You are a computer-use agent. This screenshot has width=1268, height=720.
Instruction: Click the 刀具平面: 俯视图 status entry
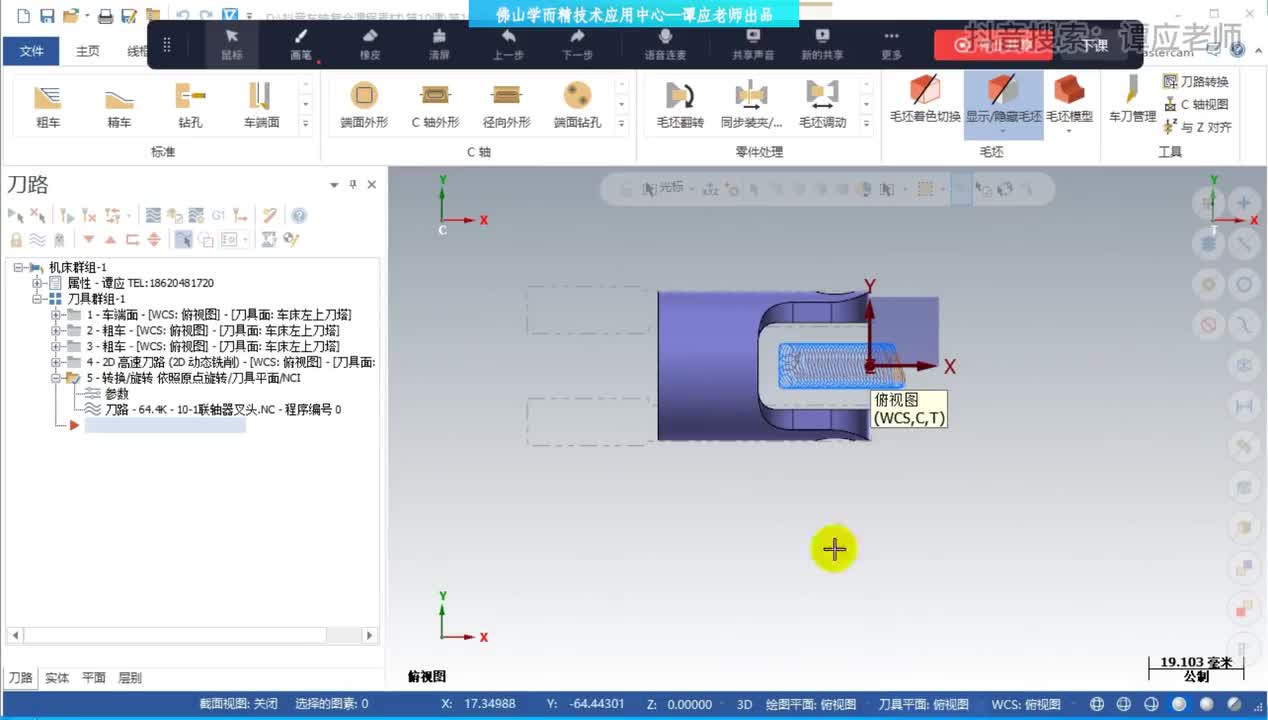point(923,704)
